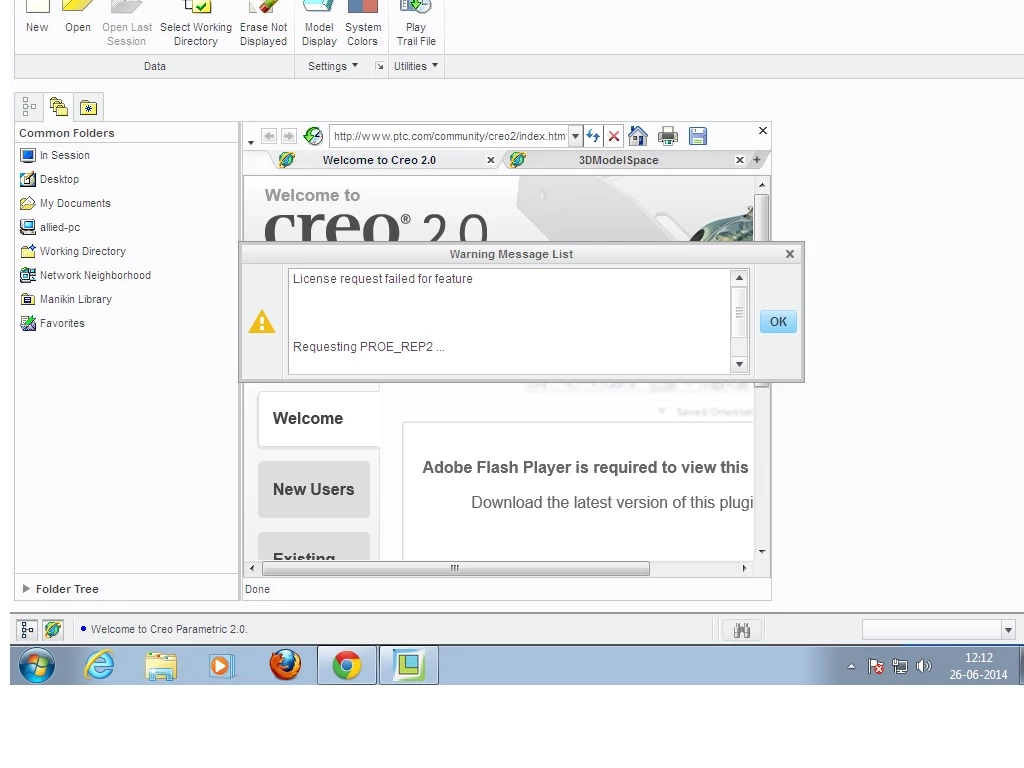
Task: Toggle the browser display status icon
Action: coord(53,630)
